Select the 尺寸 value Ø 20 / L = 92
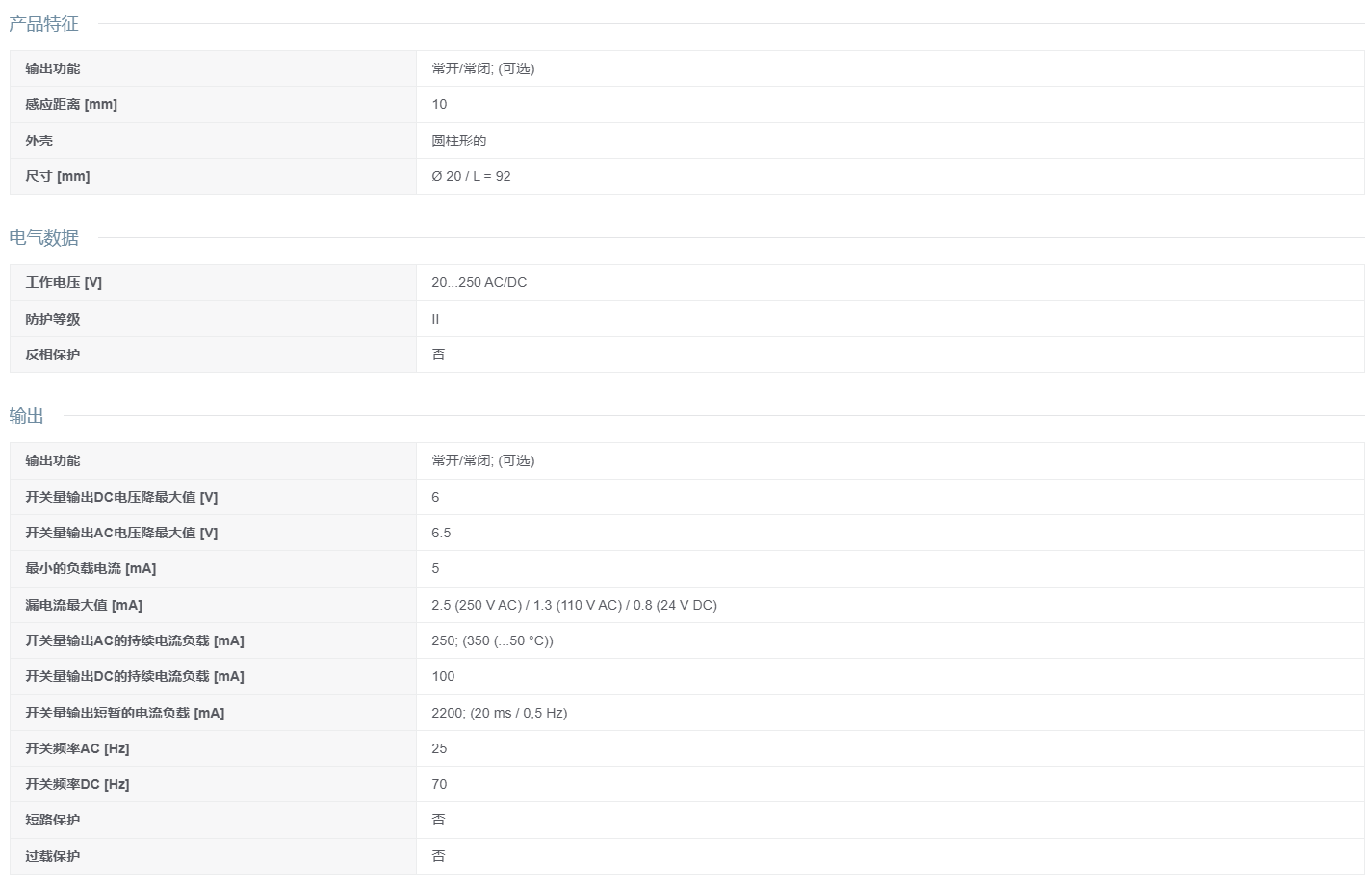The width and height of the screenshot is (1372, 888). coord(471,176)
